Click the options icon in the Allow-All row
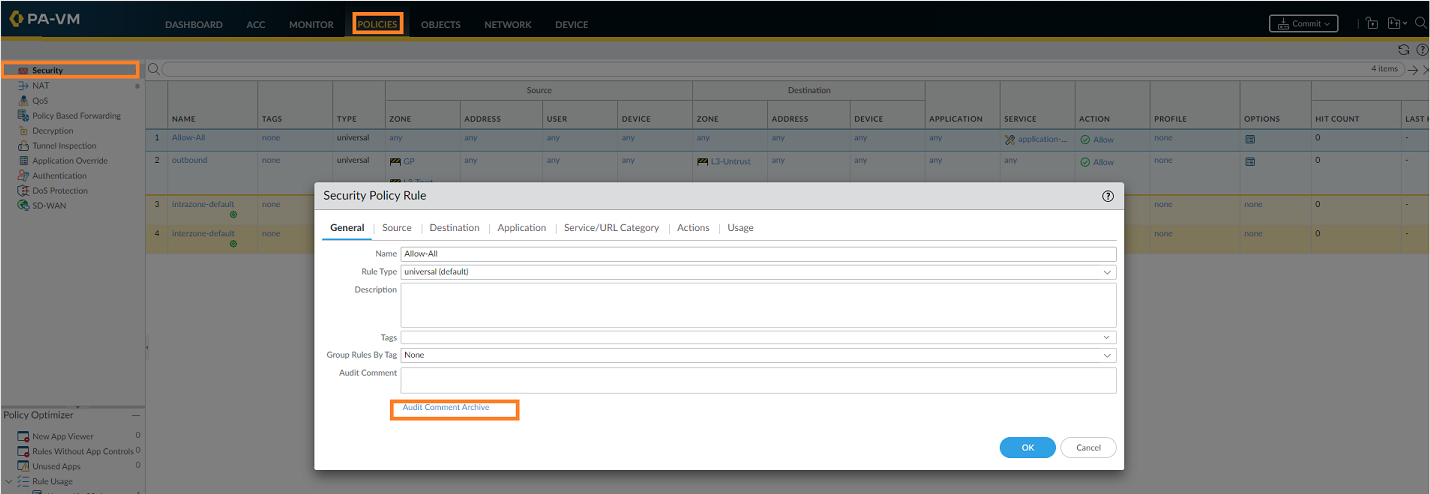 [1250, 139]
